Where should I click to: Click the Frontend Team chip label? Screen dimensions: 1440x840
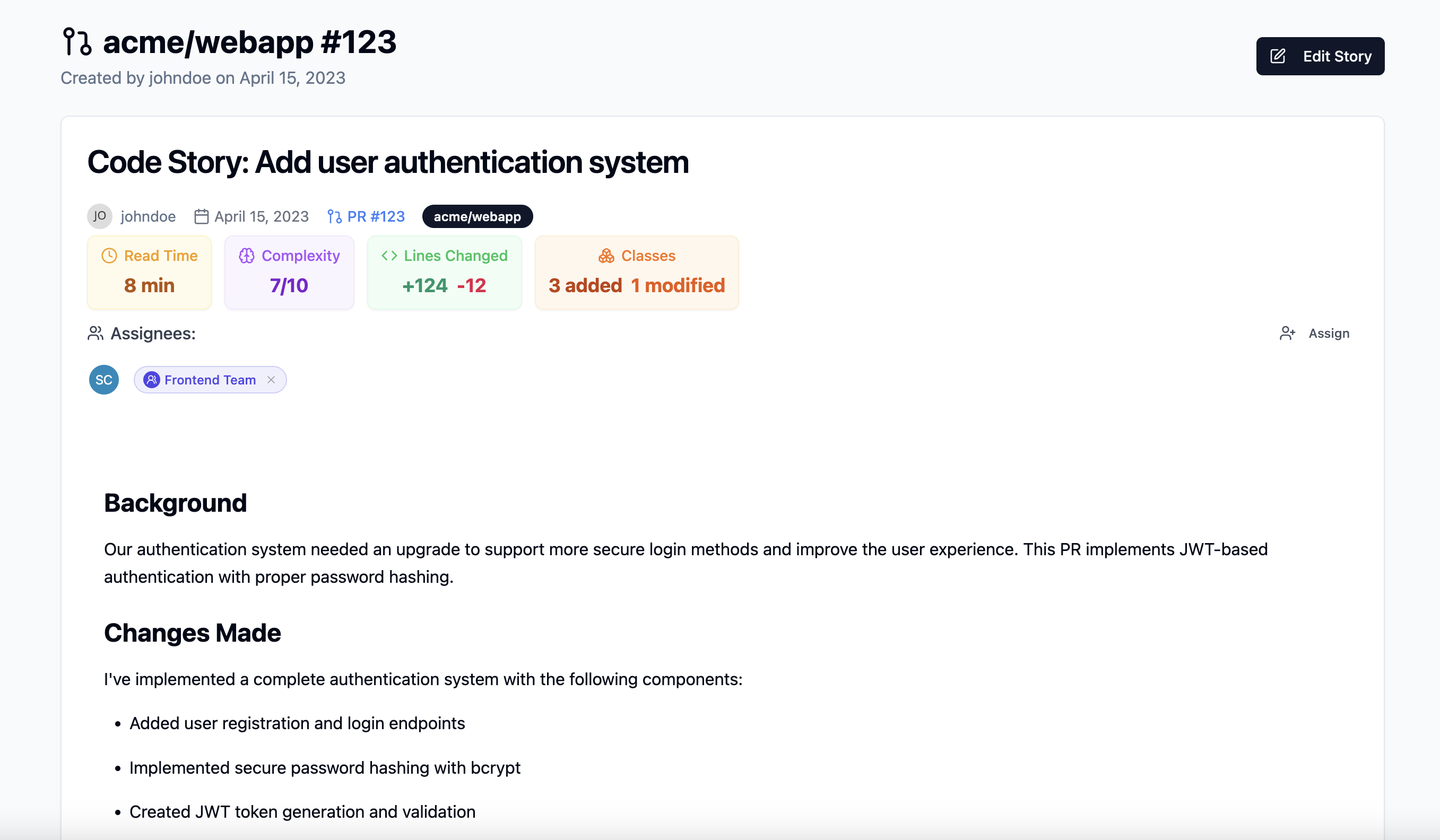click(210, 380)
